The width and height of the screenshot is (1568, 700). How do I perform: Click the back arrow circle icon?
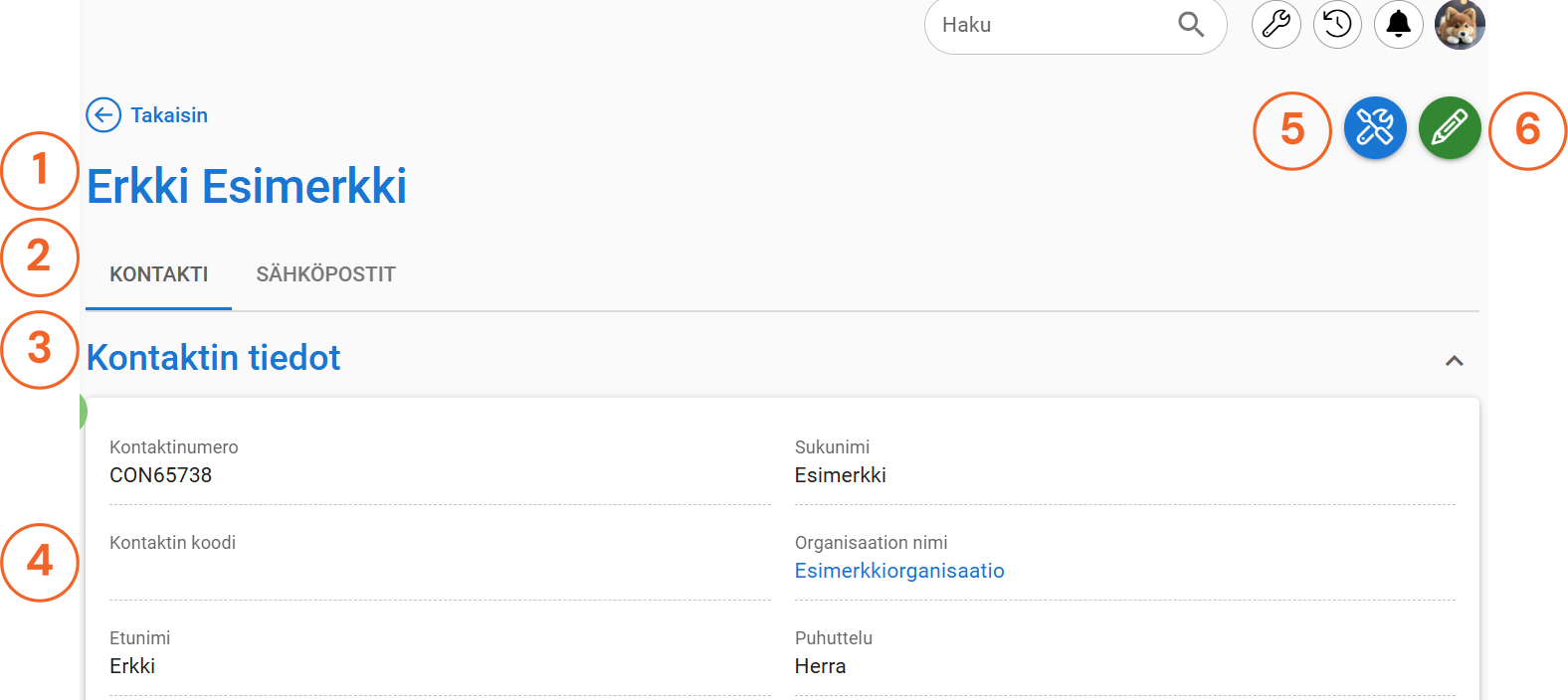click(103, 115)
